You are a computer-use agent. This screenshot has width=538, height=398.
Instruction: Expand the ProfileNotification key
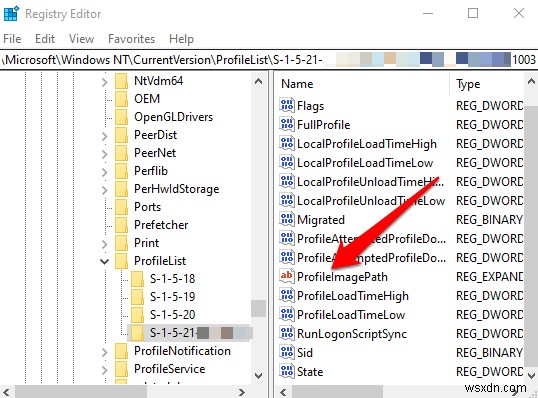coord(105,352)
